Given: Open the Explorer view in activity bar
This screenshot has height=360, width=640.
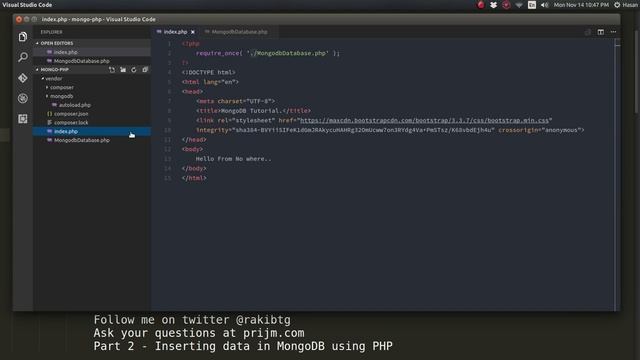Looking at the screenshot, I should 23,37.
